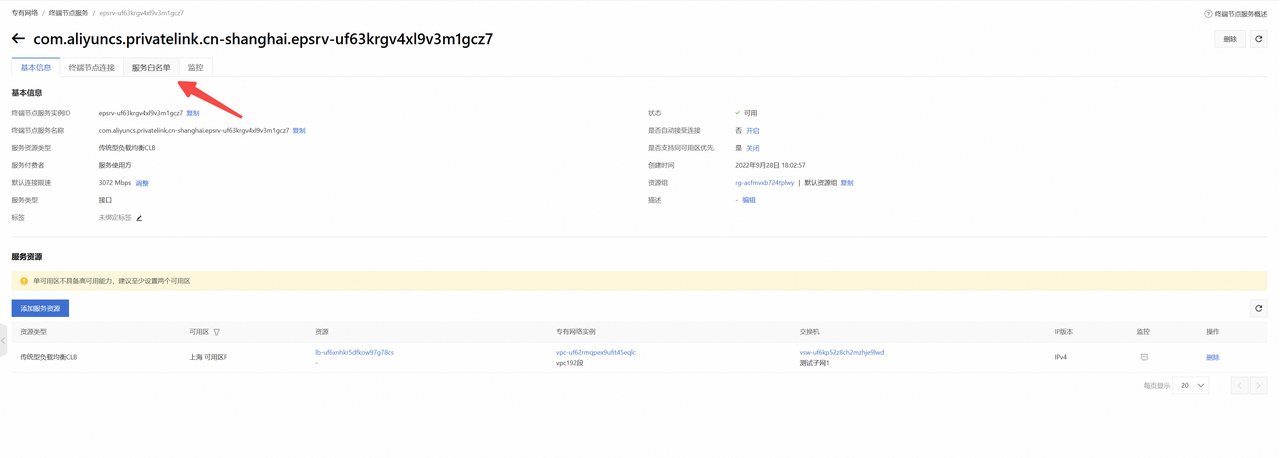Open the 每页显示 20 page size dropdown

1192,385
